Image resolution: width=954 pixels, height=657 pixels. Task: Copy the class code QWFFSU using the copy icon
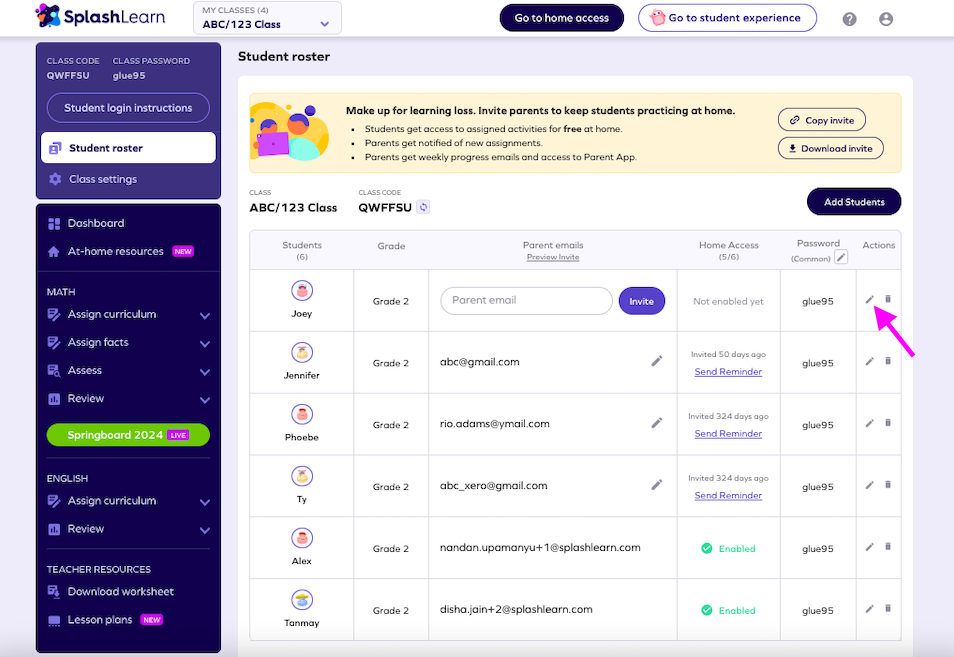coord(421,207)
